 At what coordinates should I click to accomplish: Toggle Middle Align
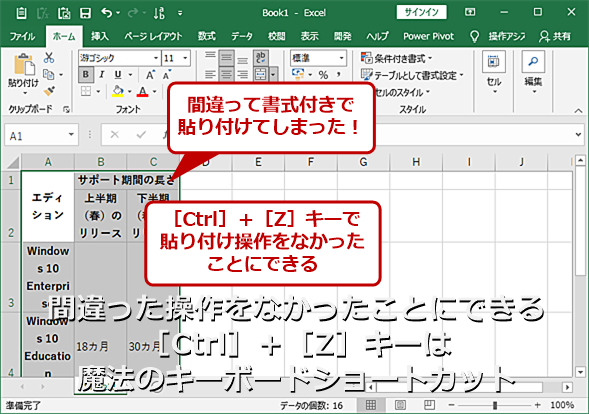click(226, 57)
